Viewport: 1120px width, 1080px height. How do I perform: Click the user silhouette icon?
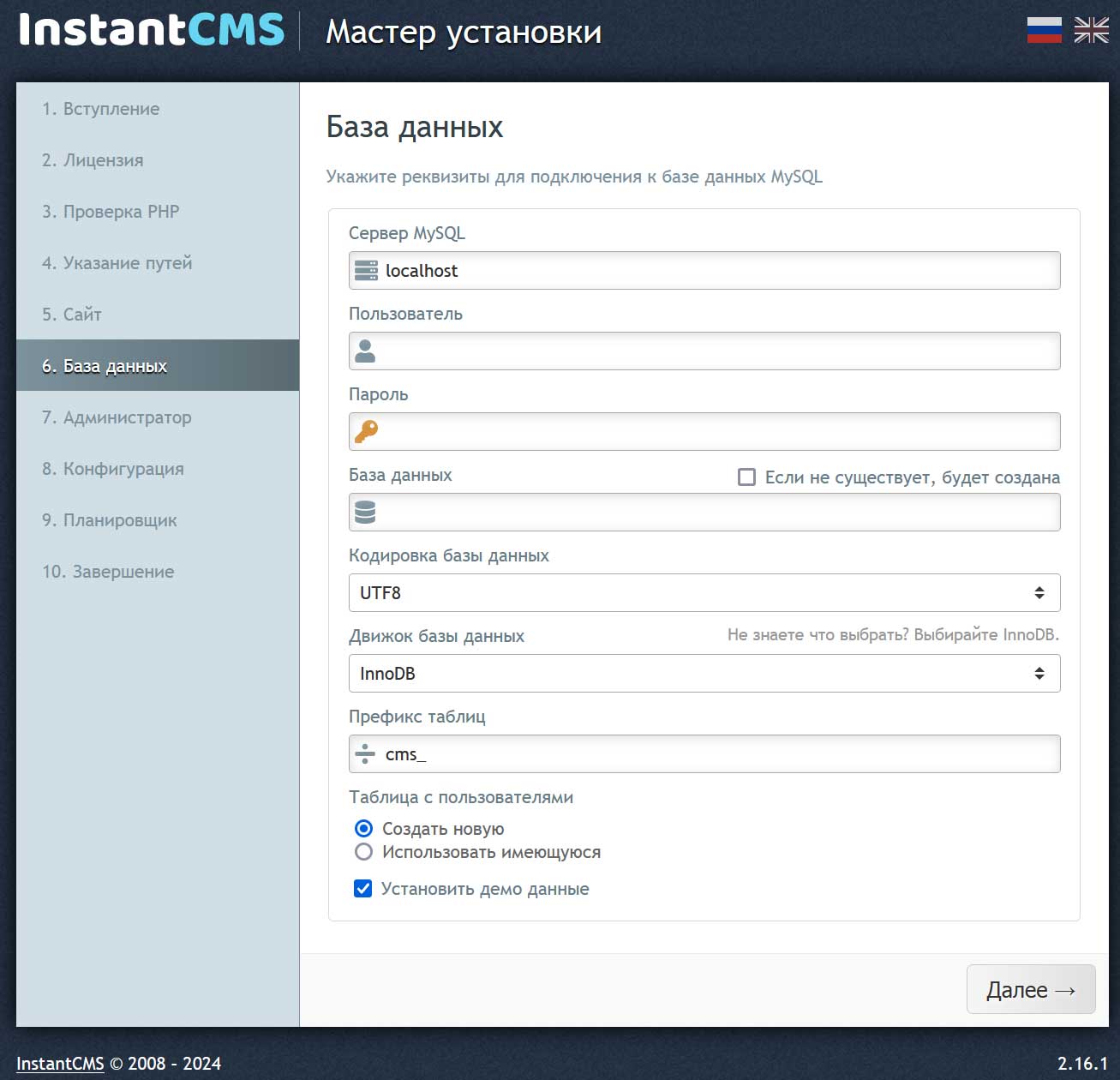click(365, 351)
